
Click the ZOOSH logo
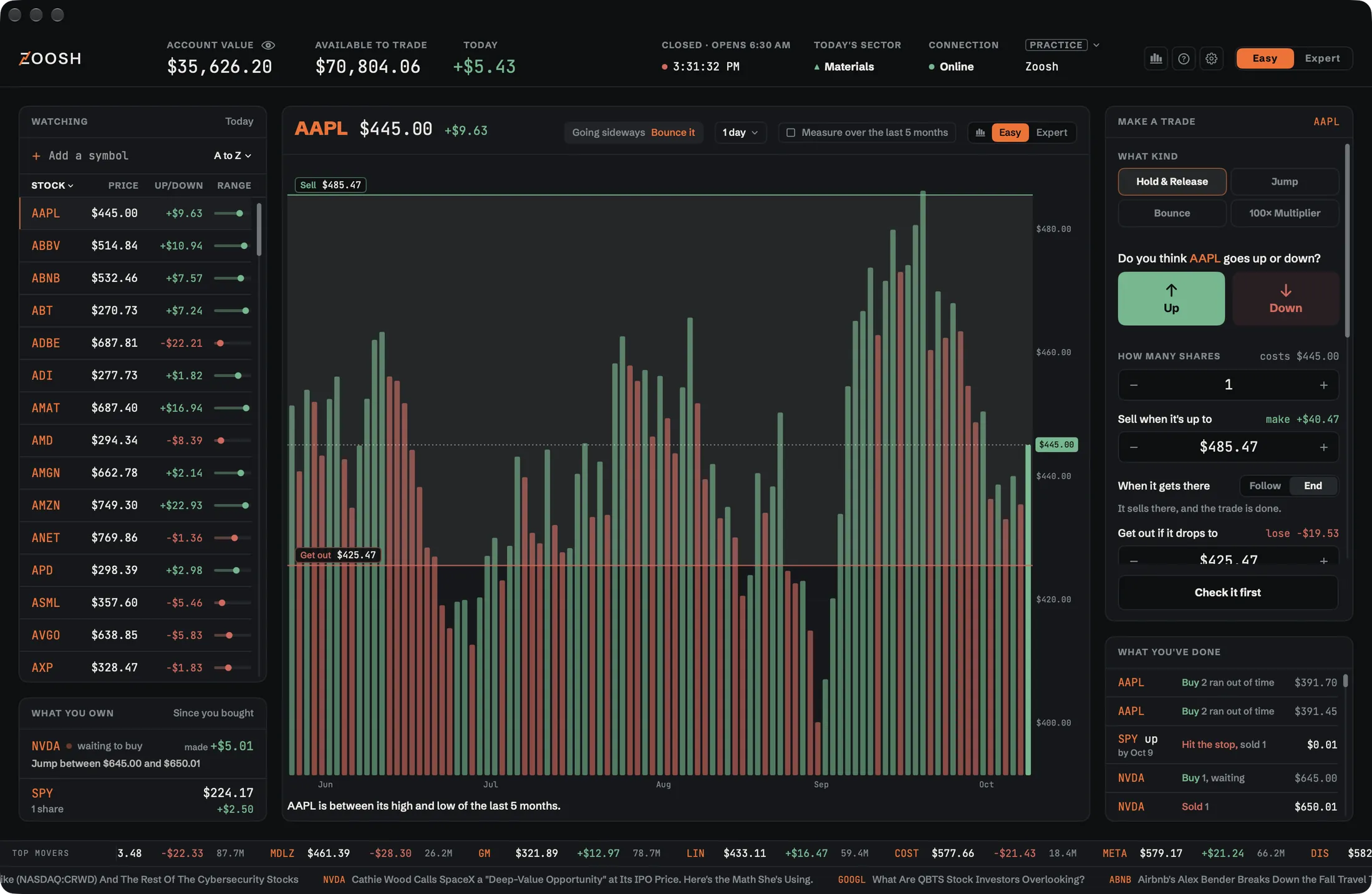pos(50,59)
